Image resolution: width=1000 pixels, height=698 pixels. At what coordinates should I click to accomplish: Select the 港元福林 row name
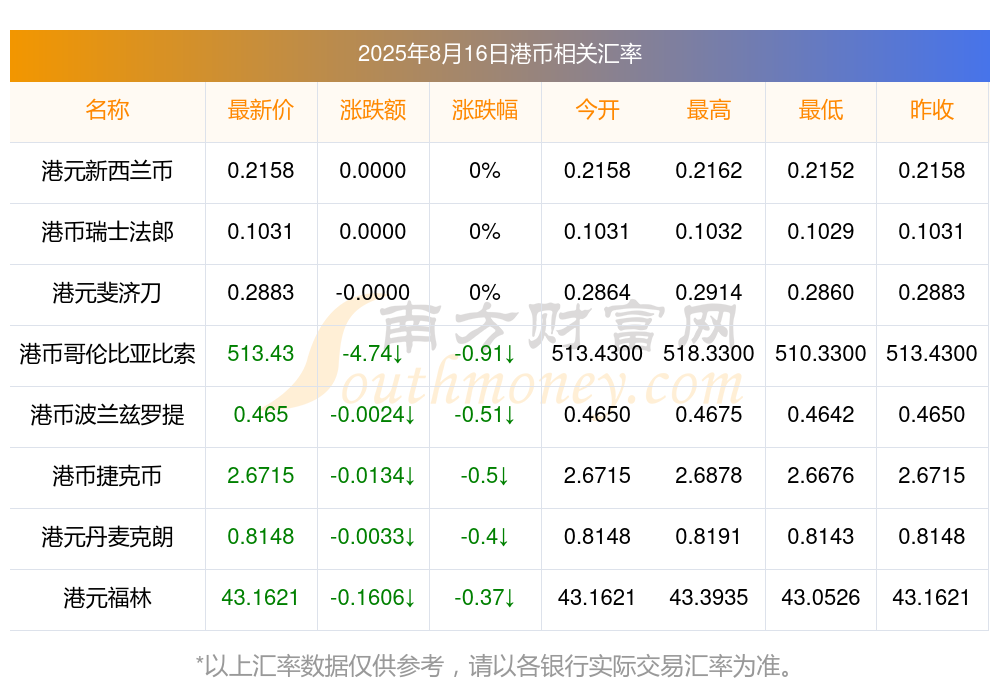tap(107, 598)
